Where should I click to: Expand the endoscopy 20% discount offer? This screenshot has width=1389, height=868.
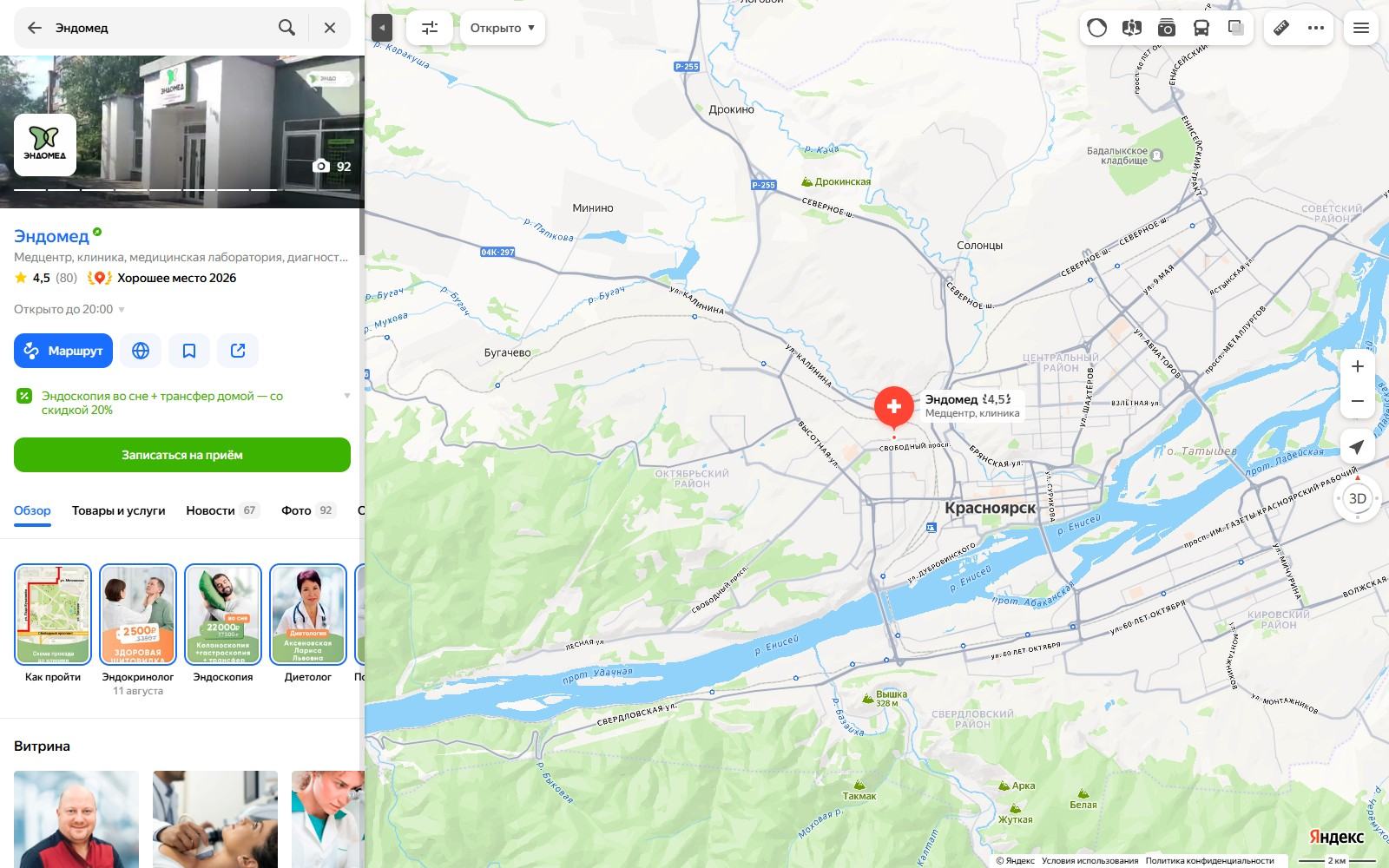[x=347, y=396]
